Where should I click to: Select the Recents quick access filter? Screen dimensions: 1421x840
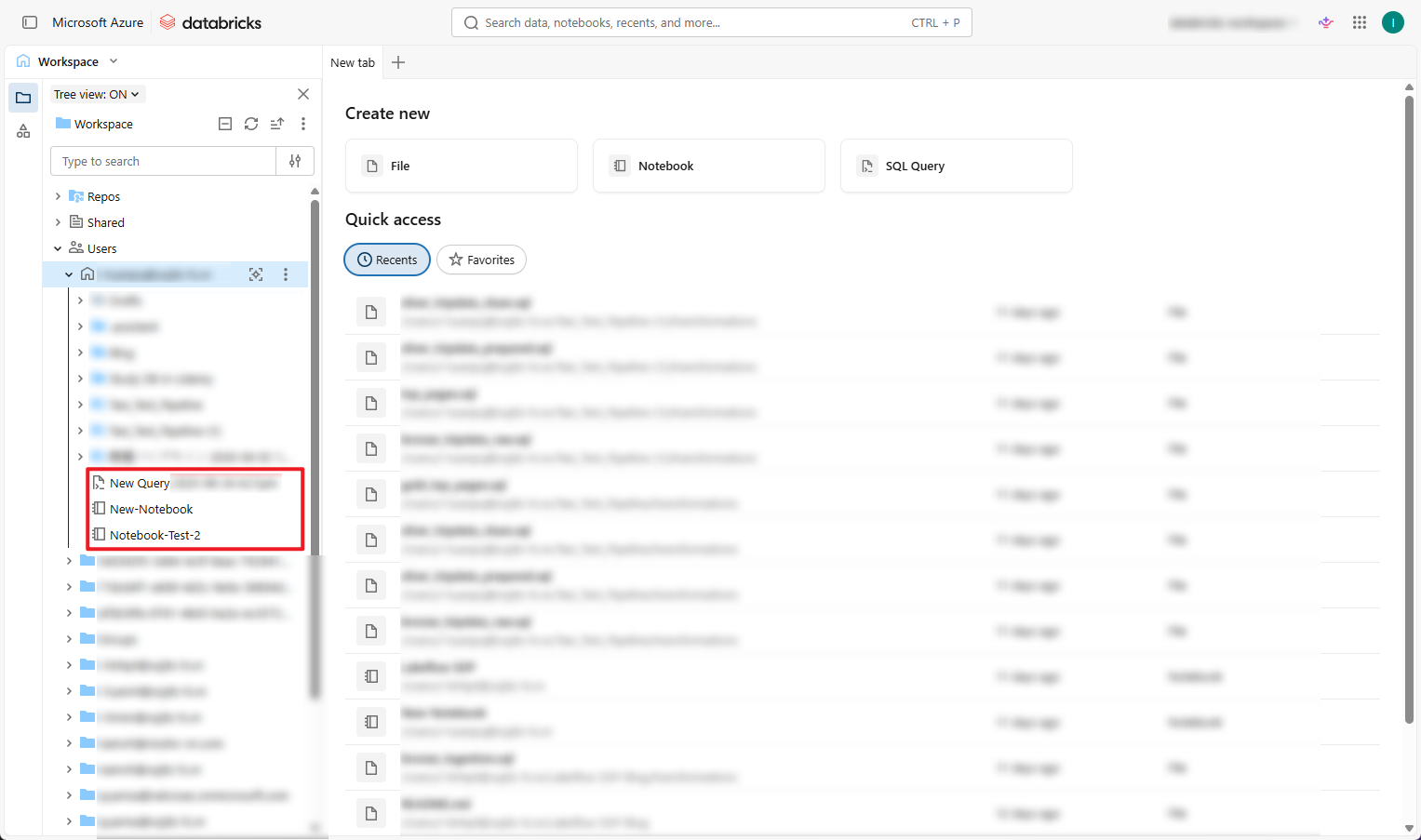pyautogui.click(x=387, y=260)
